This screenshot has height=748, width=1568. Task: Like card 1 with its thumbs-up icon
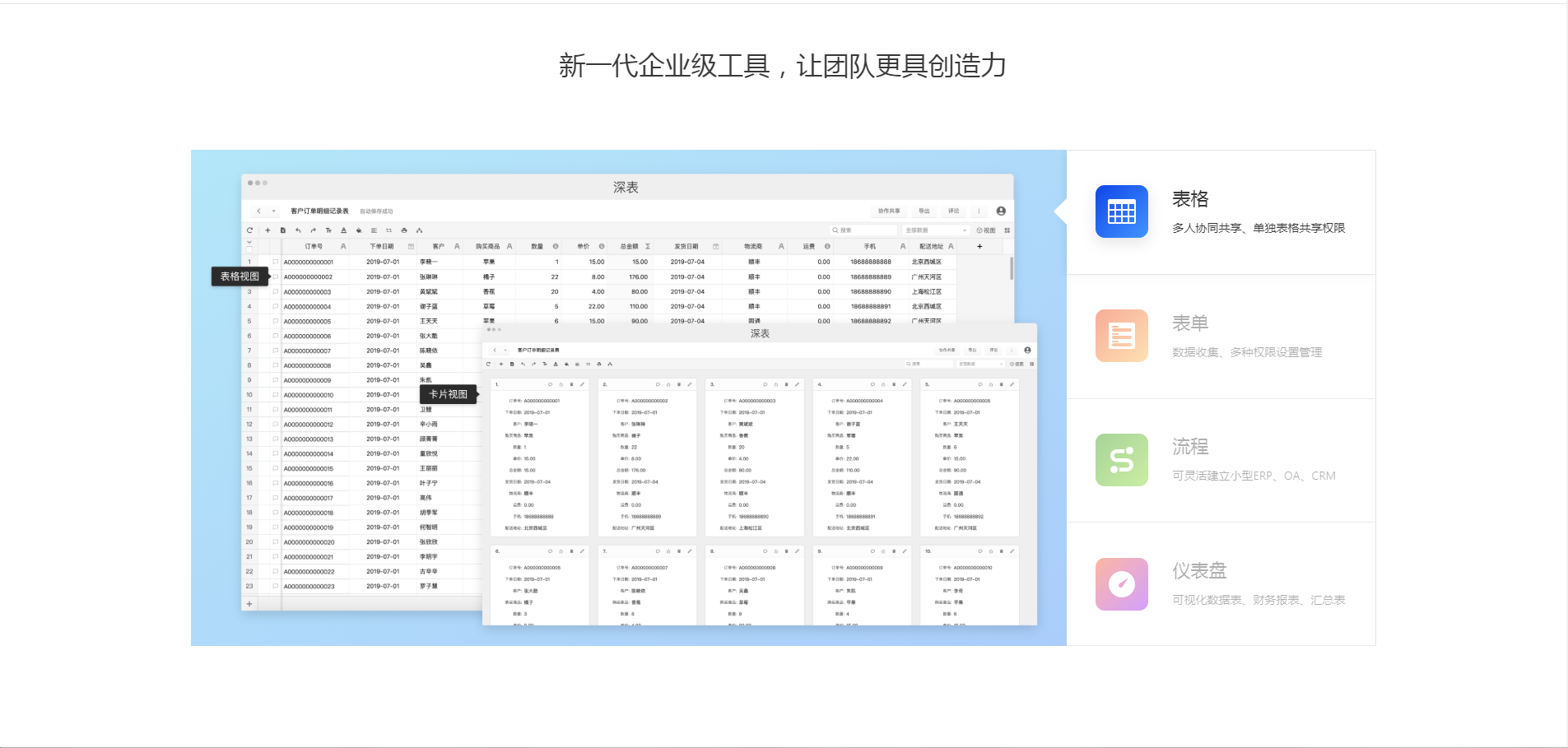pos(561,384)
